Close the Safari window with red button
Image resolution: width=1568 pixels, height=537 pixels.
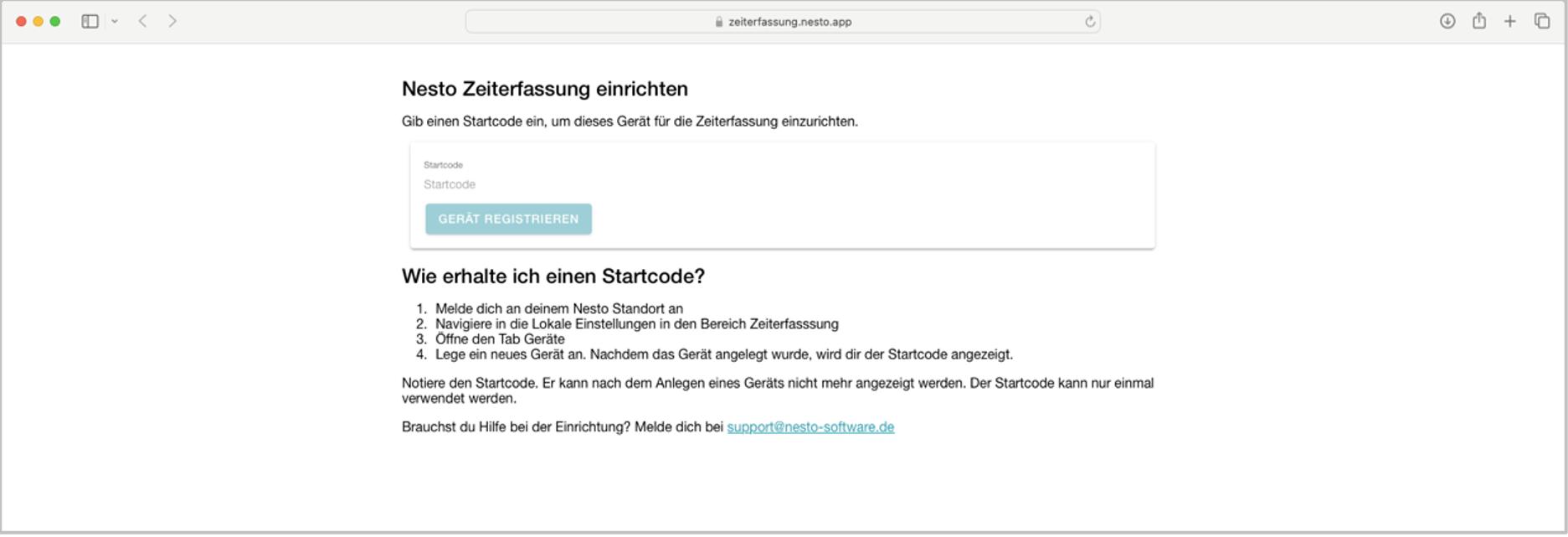[x=22, y=22]
